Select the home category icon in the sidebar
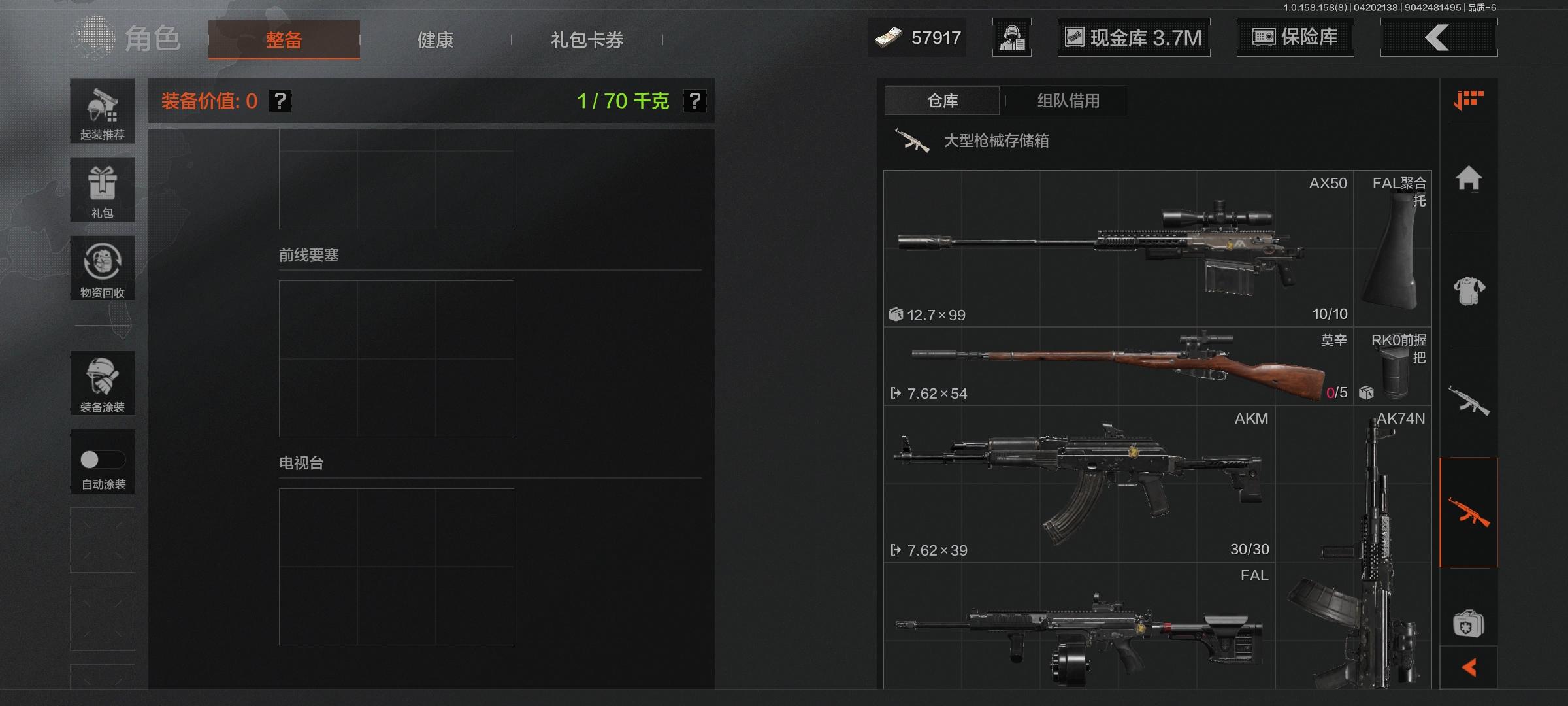 pos(1469,178)
